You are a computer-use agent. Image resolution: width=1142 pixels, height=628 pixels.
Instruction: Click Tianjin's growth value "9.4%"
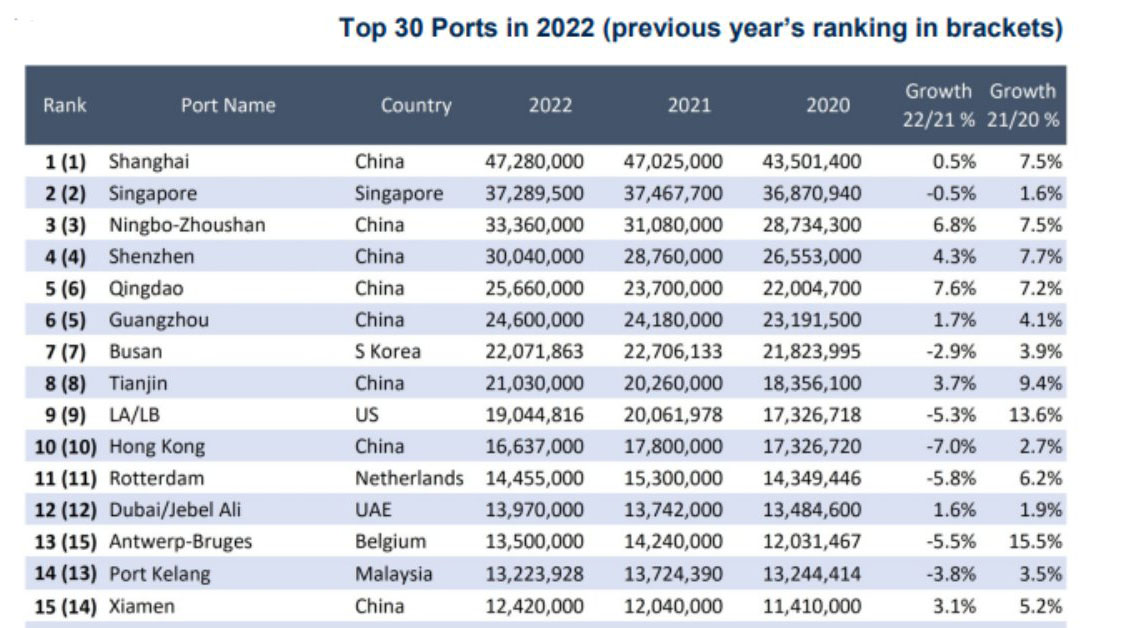point(1040,383)
